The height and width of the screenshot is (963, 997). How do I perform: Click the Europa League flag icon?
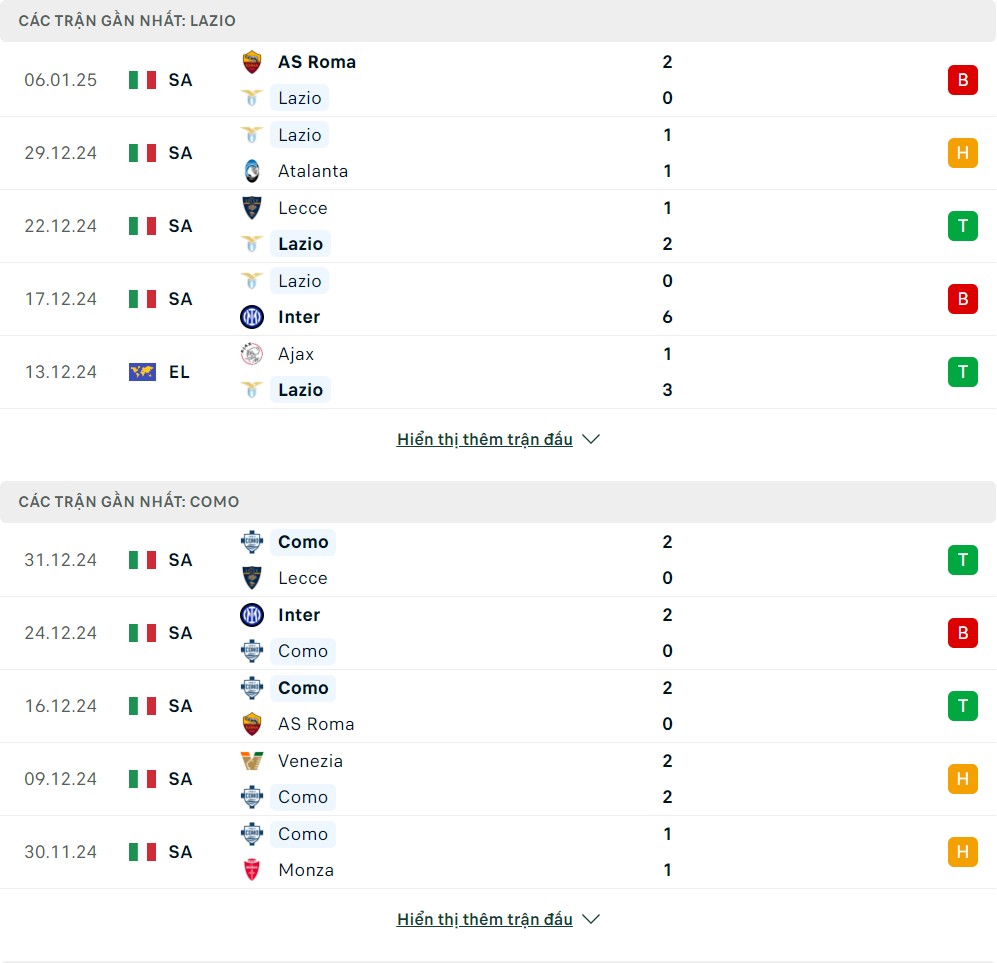(142, 372)
